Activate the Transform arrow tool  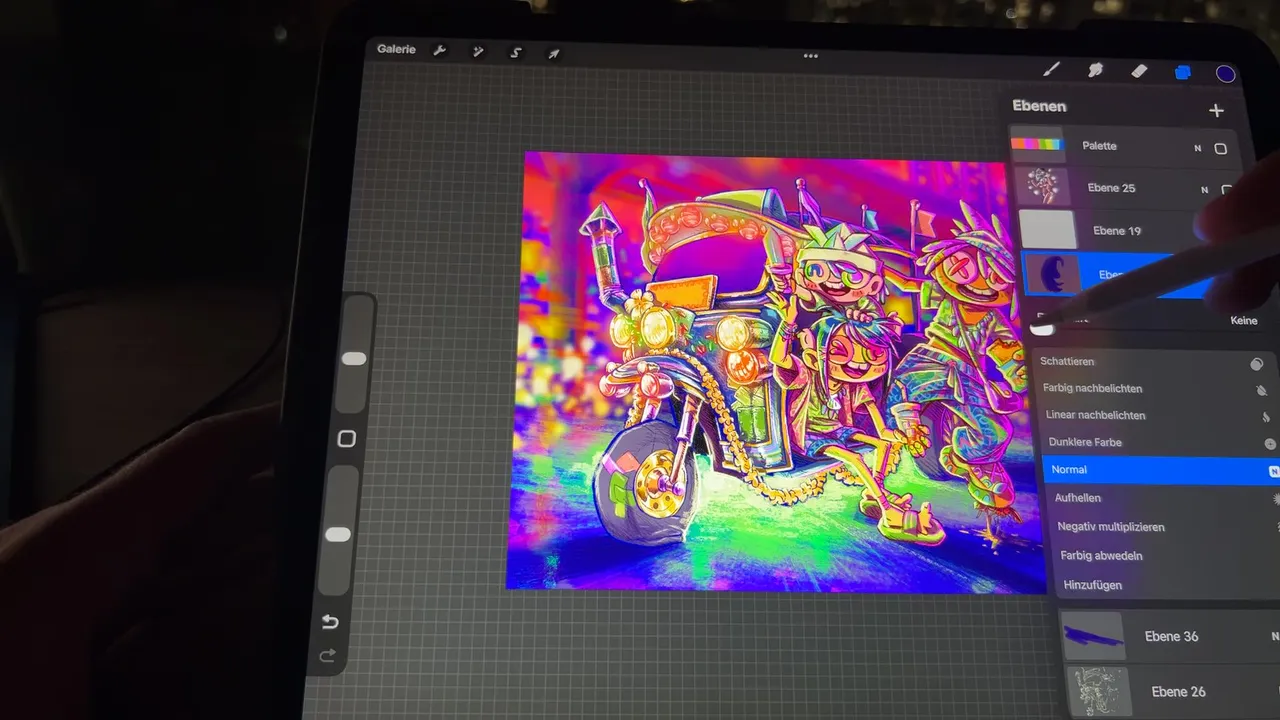point(553,53)
